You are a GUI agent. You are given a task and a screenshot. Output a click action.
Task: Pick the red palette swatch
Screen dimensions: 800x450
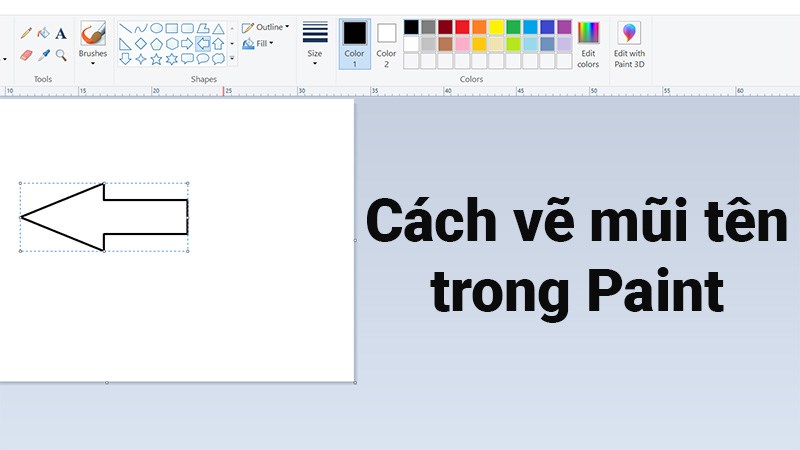tap(462, 27)
